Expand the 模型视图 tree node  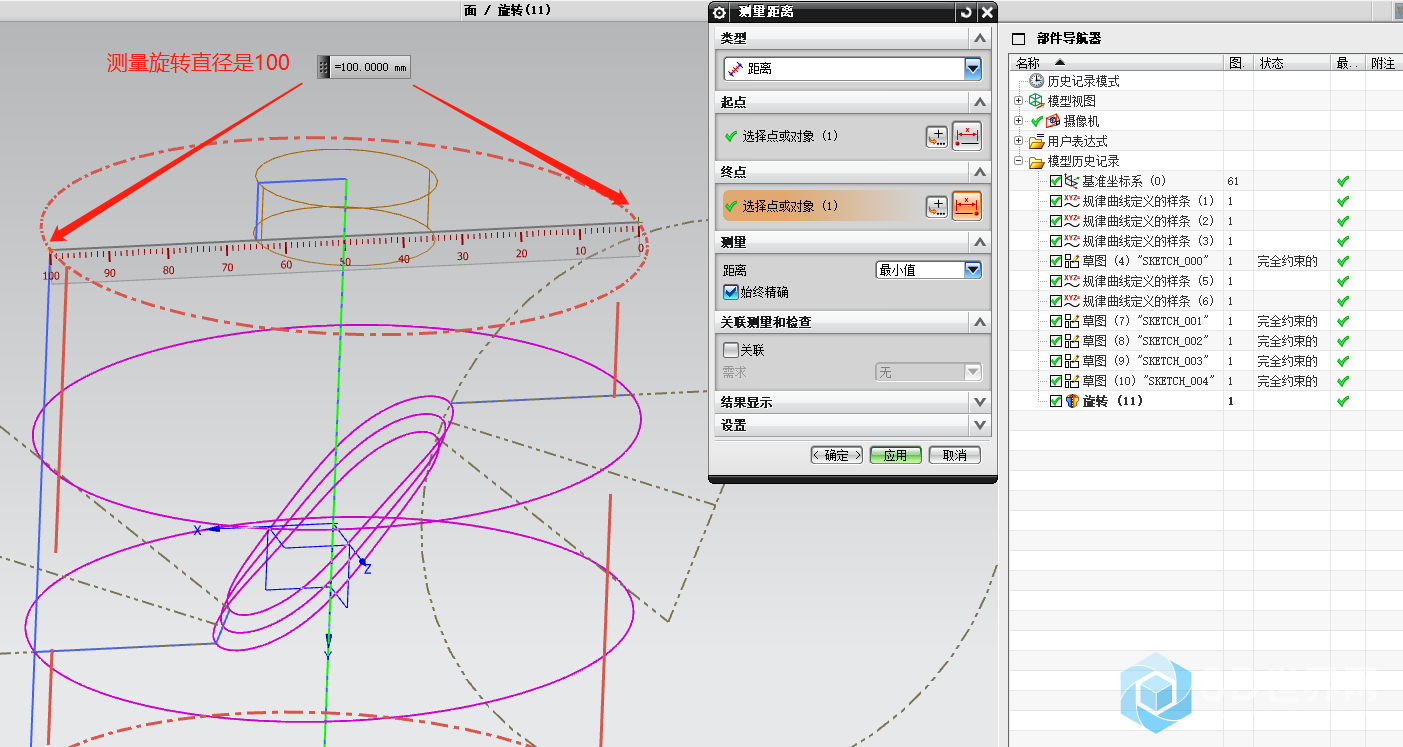coord(1019,101)
